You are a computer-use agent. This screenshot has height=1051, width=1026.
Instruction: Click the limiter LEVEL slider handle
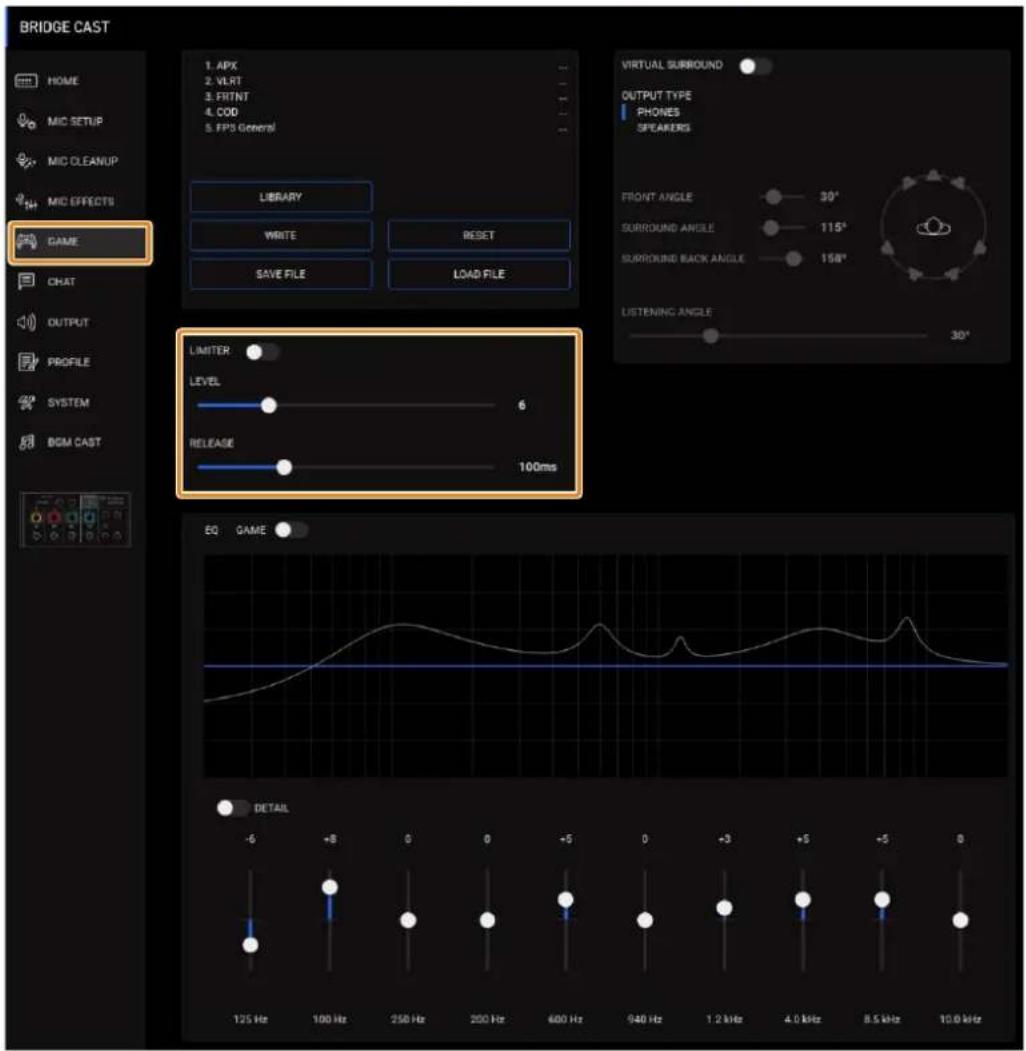[x=269, y=406]
